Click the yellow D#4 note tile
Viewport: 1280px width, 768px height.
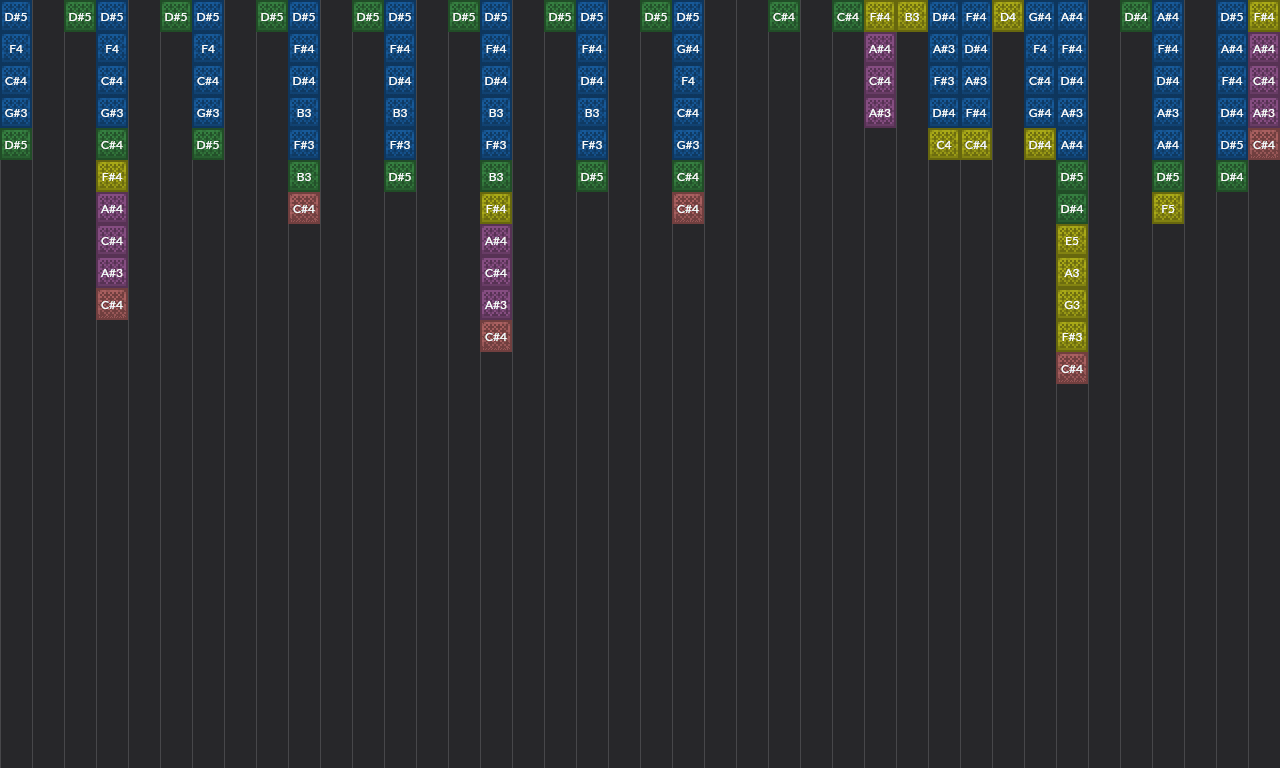click(1040, 145)
